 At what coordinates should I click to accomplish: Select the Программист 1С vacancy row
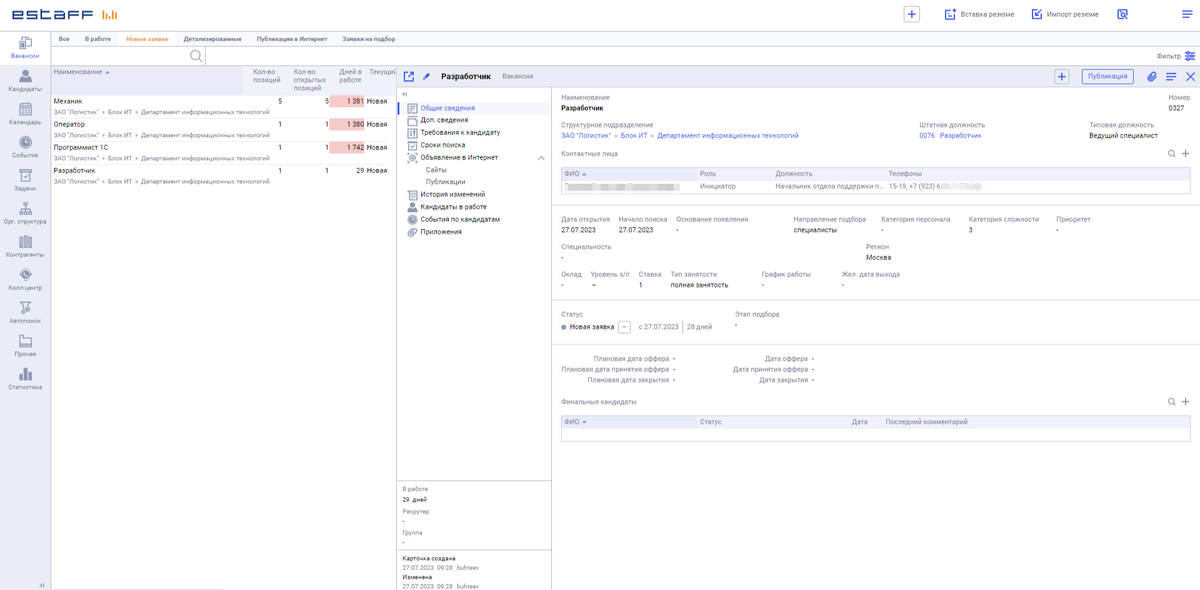(224, 152)
